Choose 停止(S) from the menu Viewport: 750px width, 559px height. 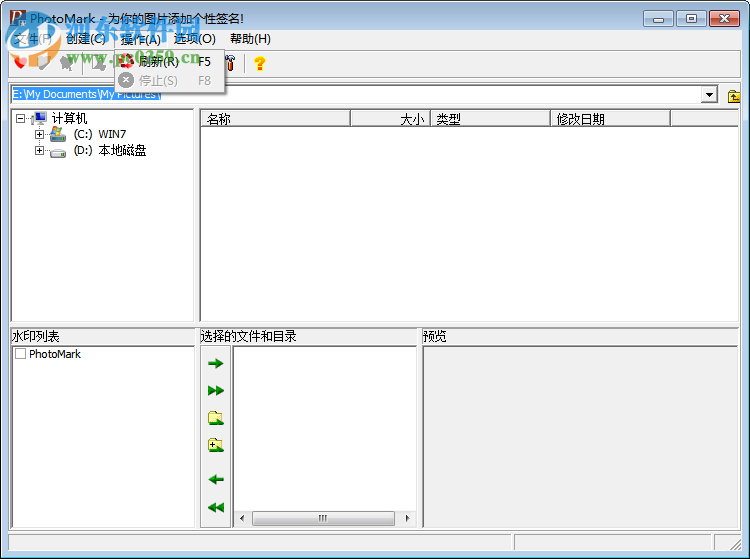(x=169, y=80)
